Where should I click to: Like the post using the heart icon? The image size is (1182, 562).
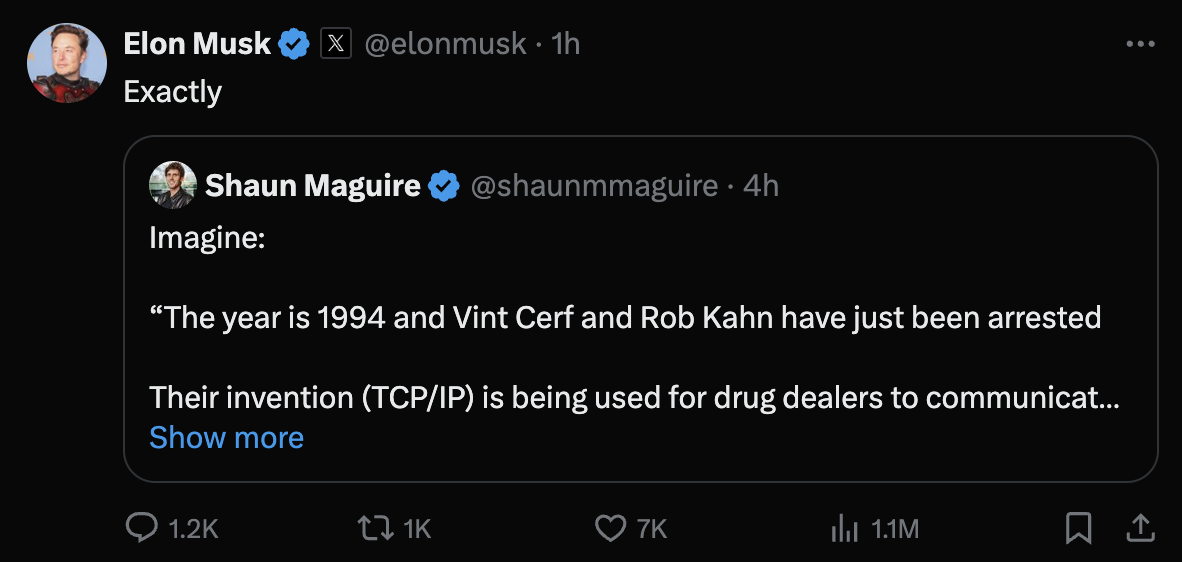pos(609,527)
